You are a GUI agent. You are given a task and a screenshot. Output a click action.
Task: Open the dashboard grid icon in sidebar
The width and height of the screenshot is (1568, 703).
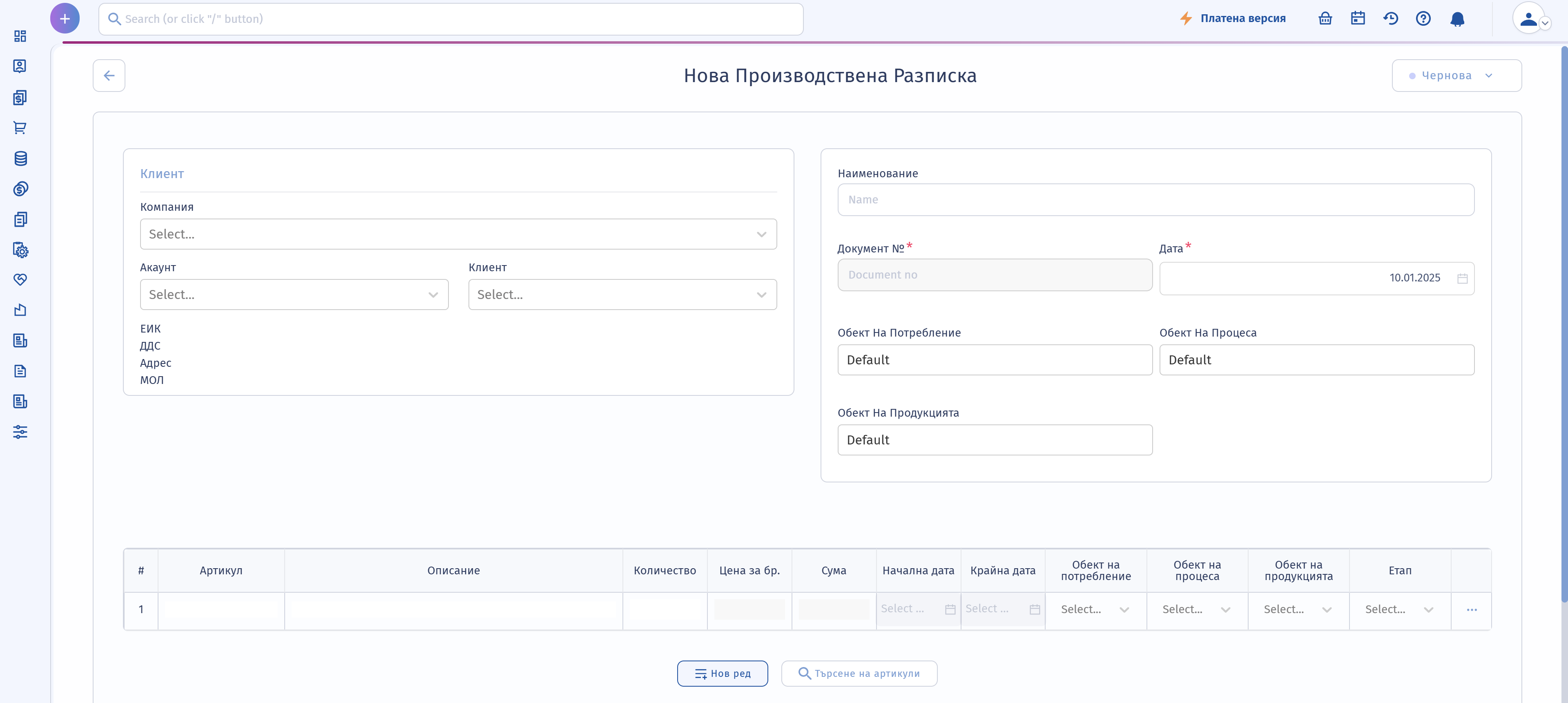[20, 36]
